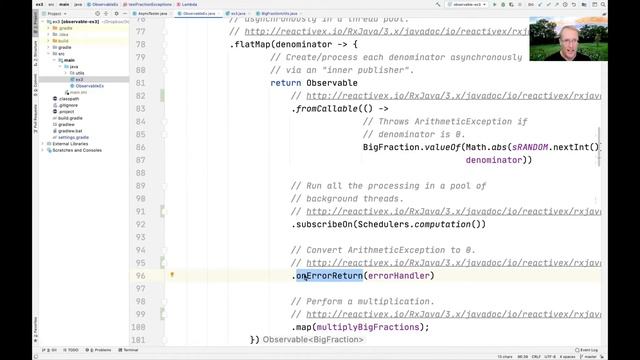
Task: Expand Scratches and Consoles node
Action: point(43,150)
